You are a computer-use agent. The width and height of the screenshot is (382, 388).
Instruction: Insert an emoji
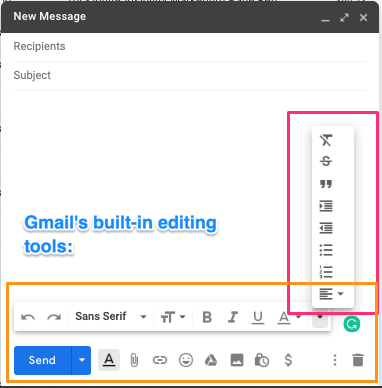[186, 360]
